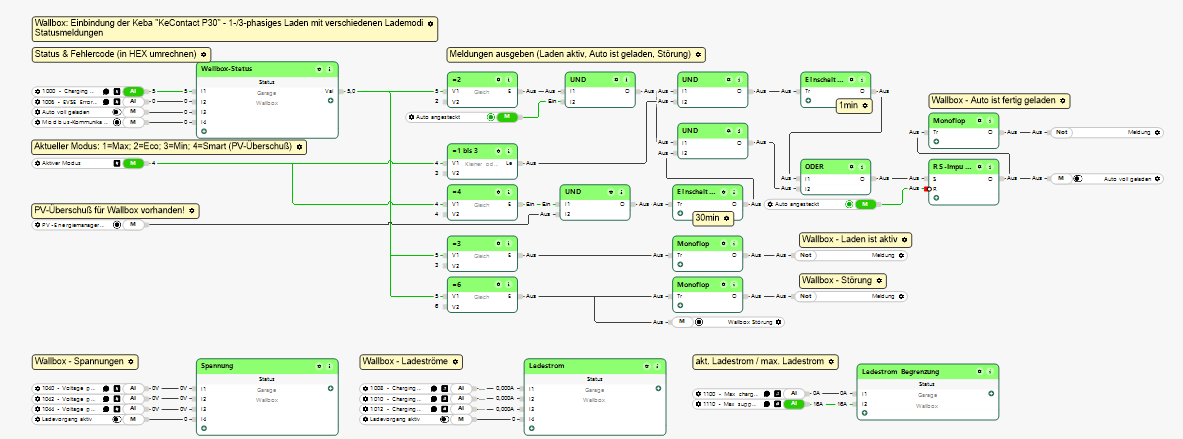The image size is (1183, 439).
Task: Open gear on Wallbox - Spannungen note
Action: 131,361
